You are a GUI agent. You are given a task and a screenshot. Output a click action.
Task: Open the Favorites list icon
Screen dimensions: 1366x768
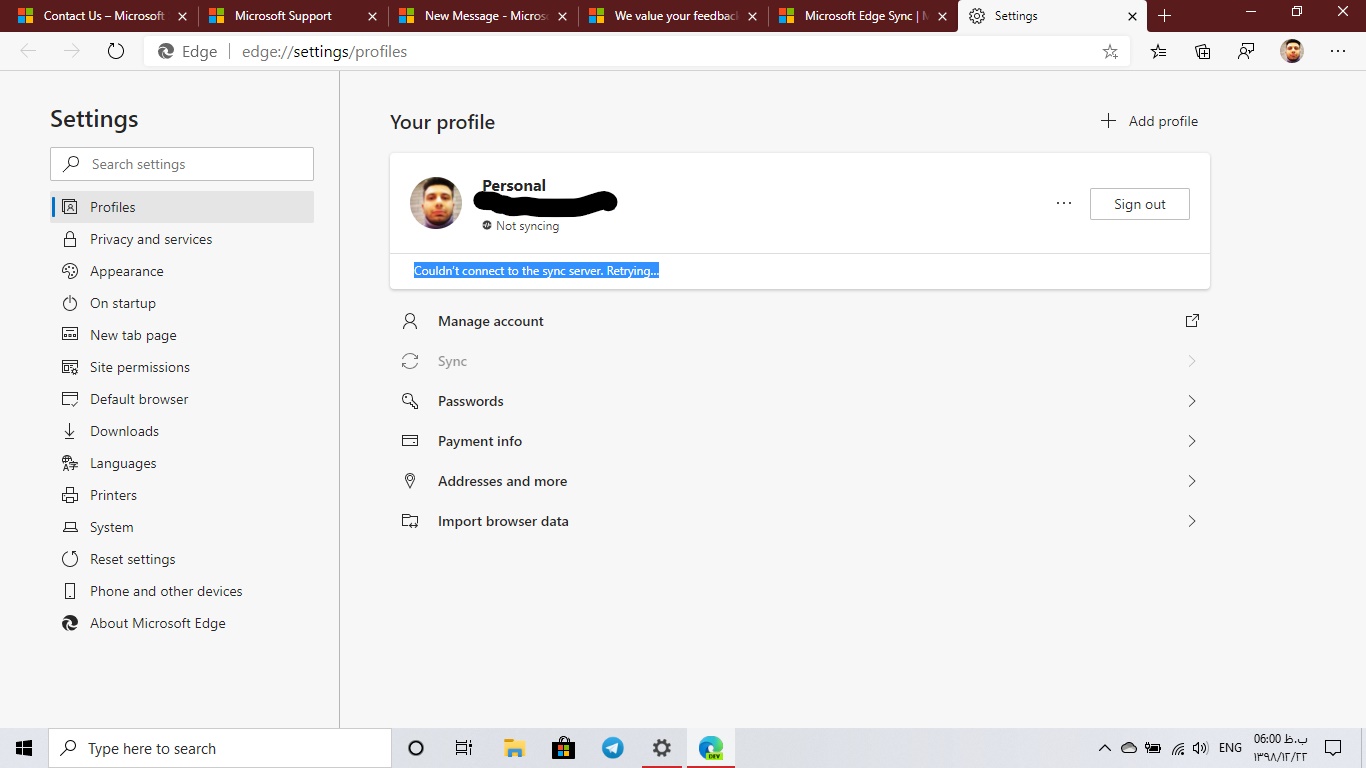point(1158,51)
